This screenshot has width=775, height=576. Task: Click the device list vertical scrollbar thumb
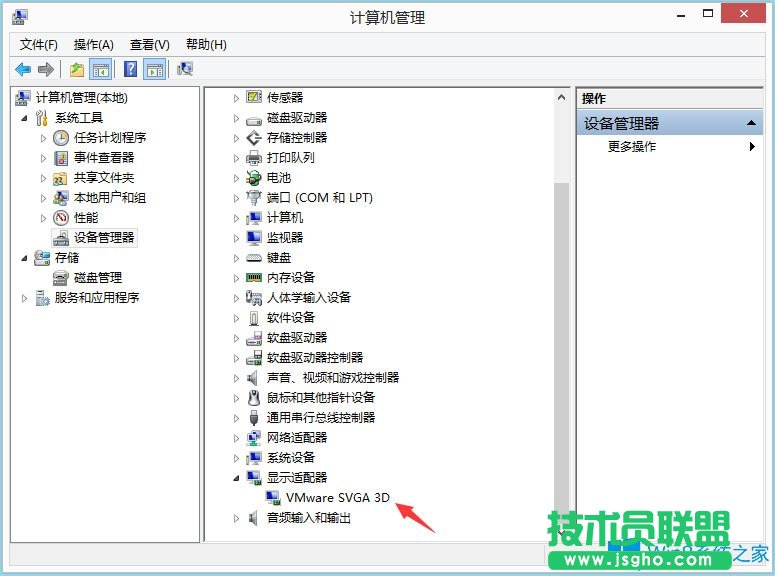[x=561, y=351]
